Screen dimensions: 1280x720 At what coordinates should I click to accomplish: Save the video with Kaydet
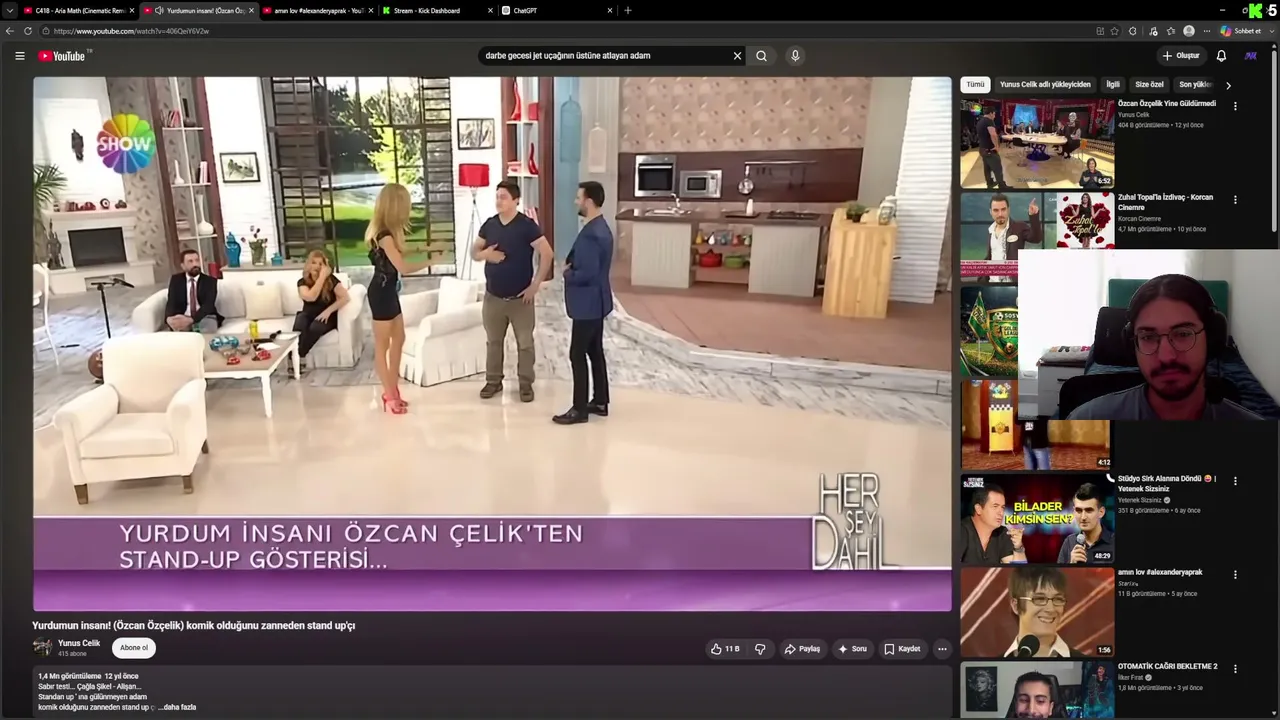[x=902, y=649]
